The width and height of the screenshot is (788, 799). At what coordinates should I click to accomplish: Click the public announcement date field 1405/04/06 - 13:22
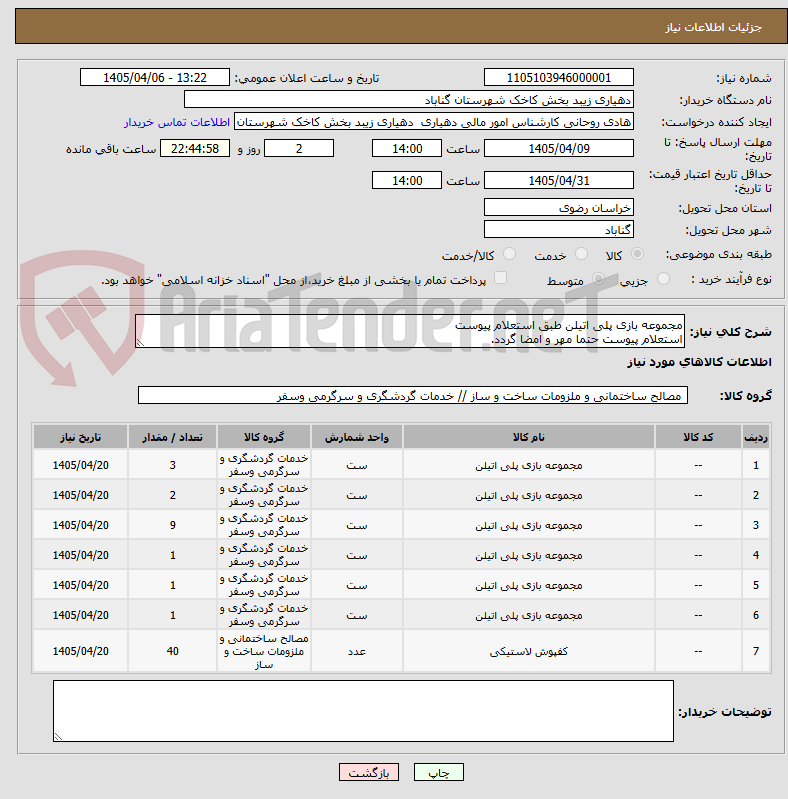(x=155, y=77)
